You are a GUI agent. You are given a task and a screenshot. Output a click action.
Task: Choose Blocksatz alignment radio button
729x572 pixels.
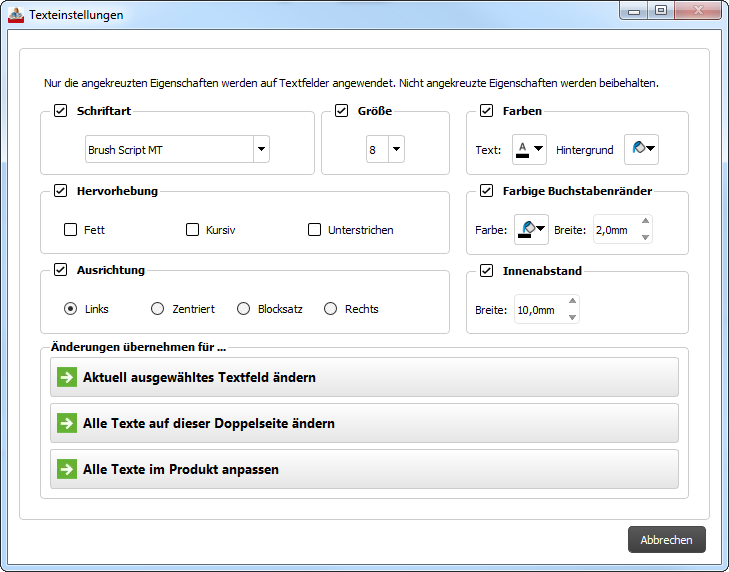coord(243,309)
